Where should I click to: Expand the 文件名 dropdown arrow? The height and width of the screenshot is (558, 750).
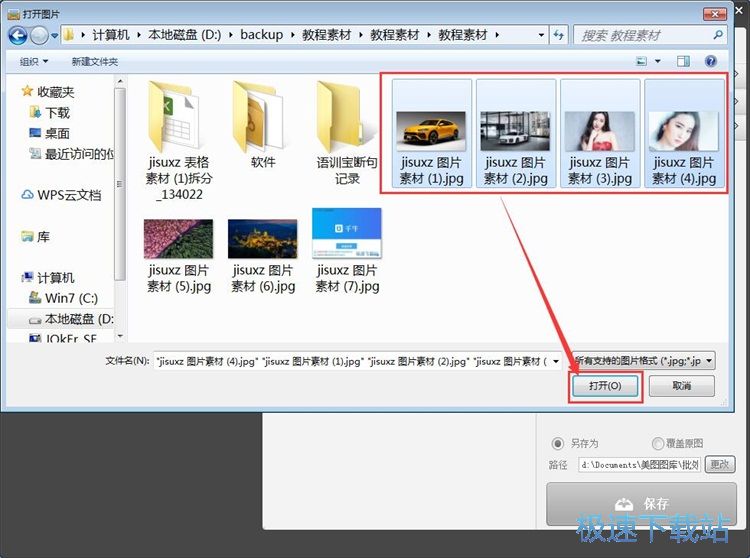pos(555,361)
